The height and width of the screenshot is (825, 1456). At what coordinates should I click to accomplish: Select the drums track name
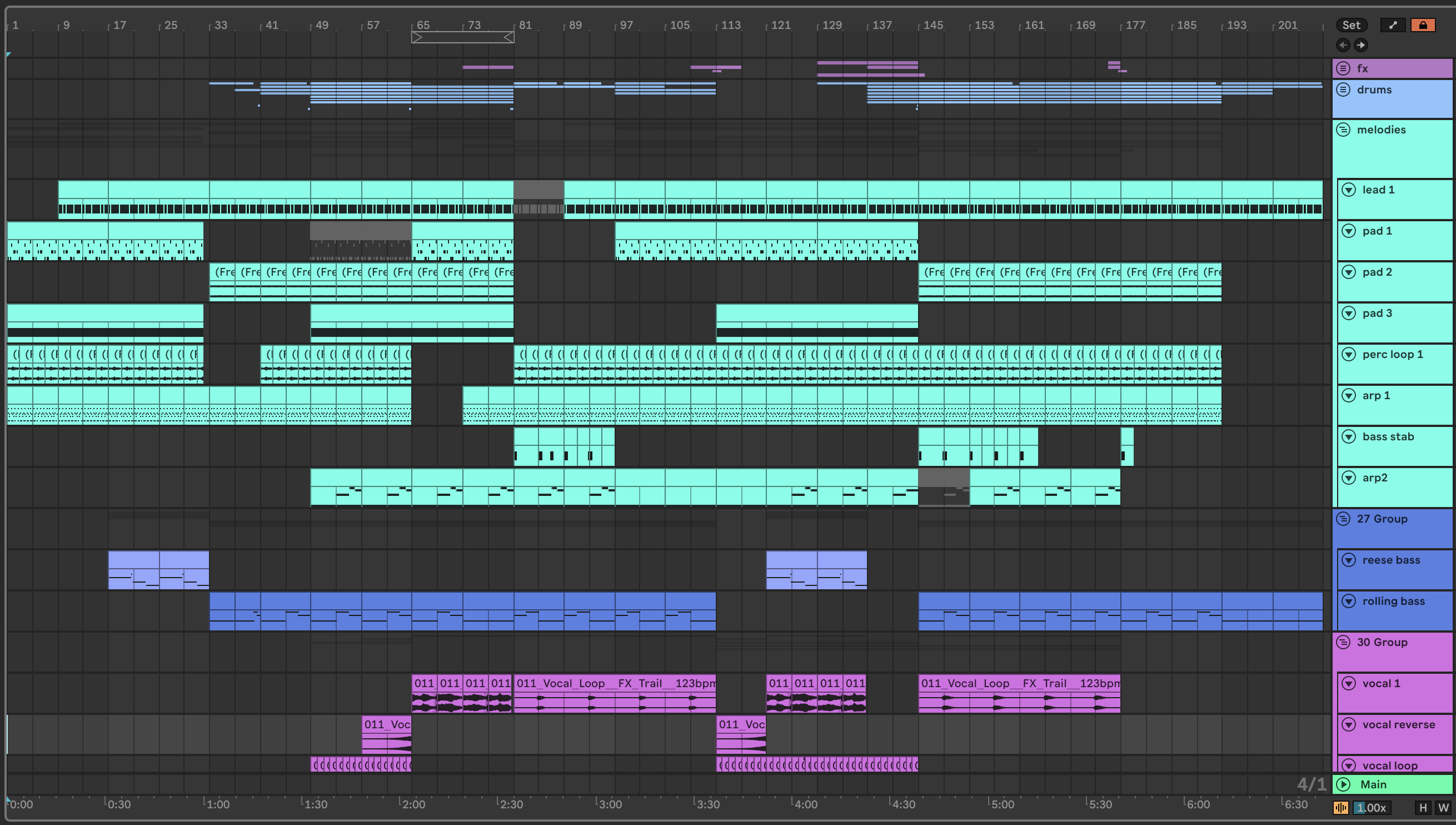click(x=1374, y=90)
